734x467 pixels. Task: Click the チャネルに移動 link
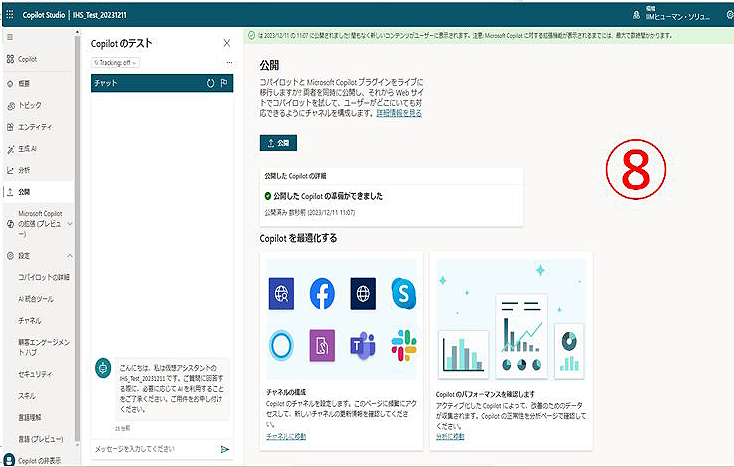pos(286,436)
